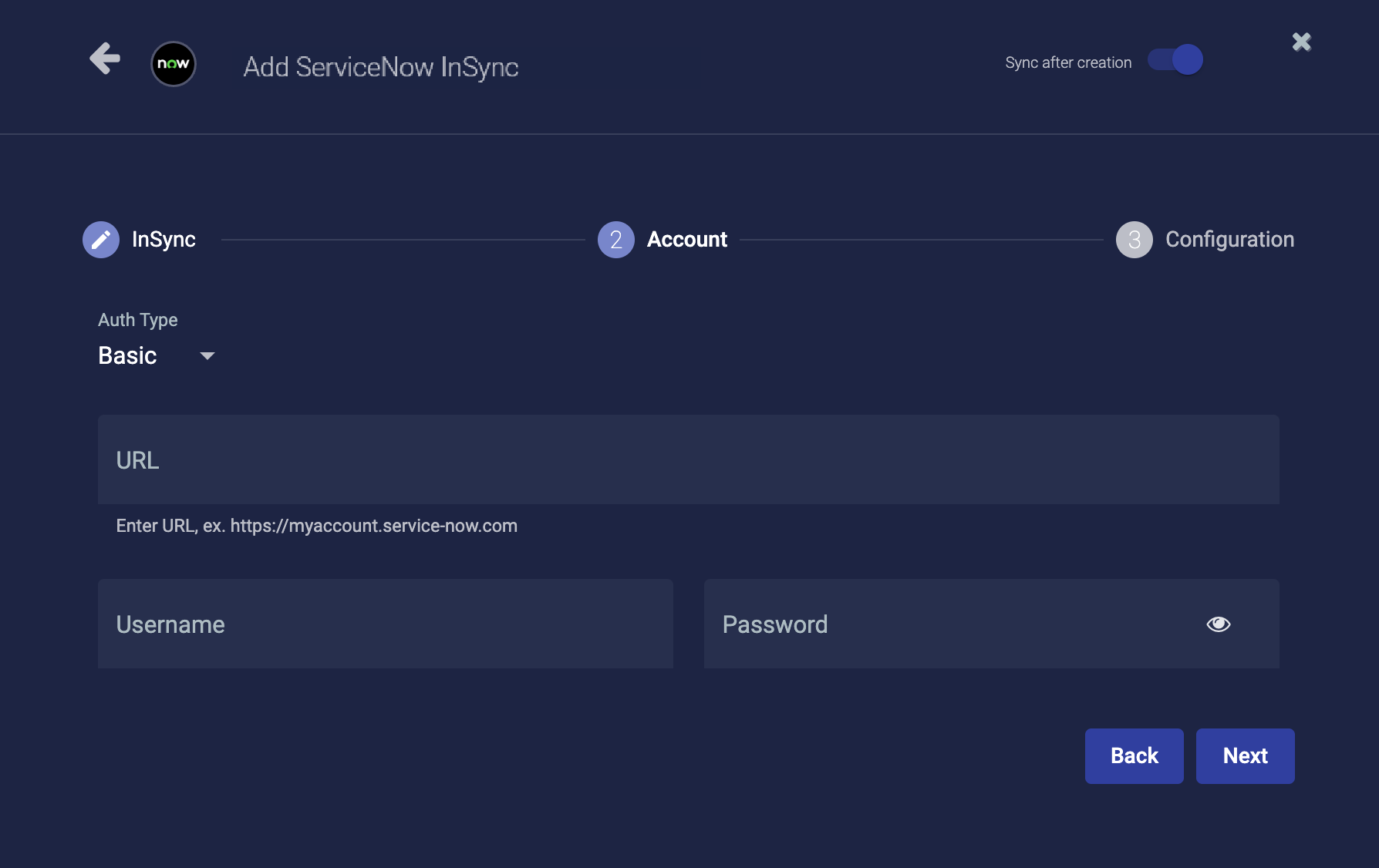This screenshot has height=868, width=1379.
Task: Close the Add ServiceNow InSync dialog
Action: point(1301,42)
